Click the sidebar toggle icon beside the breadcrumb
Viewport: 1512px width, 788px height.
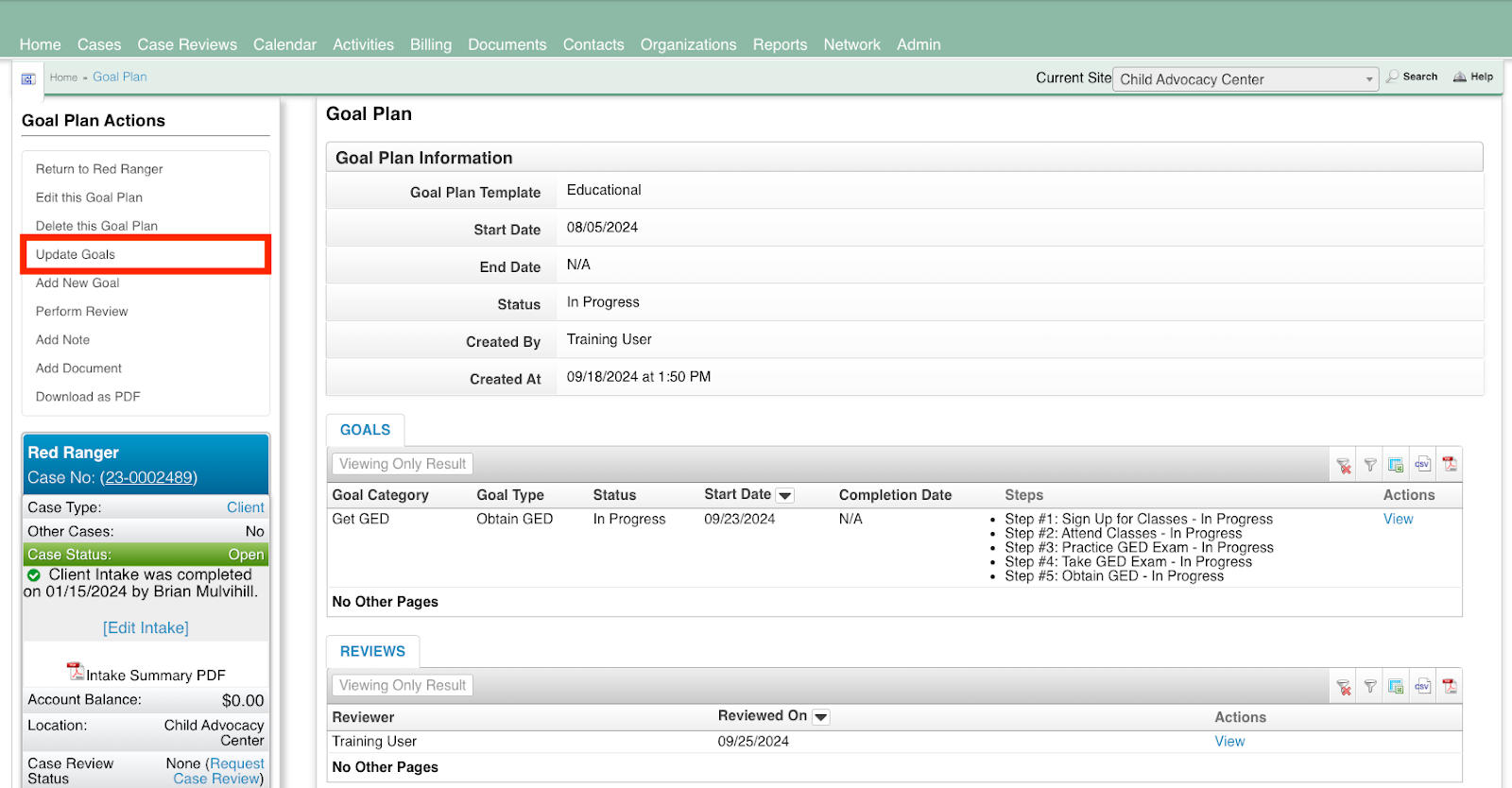pyautogui.click(x=28, y=79)
